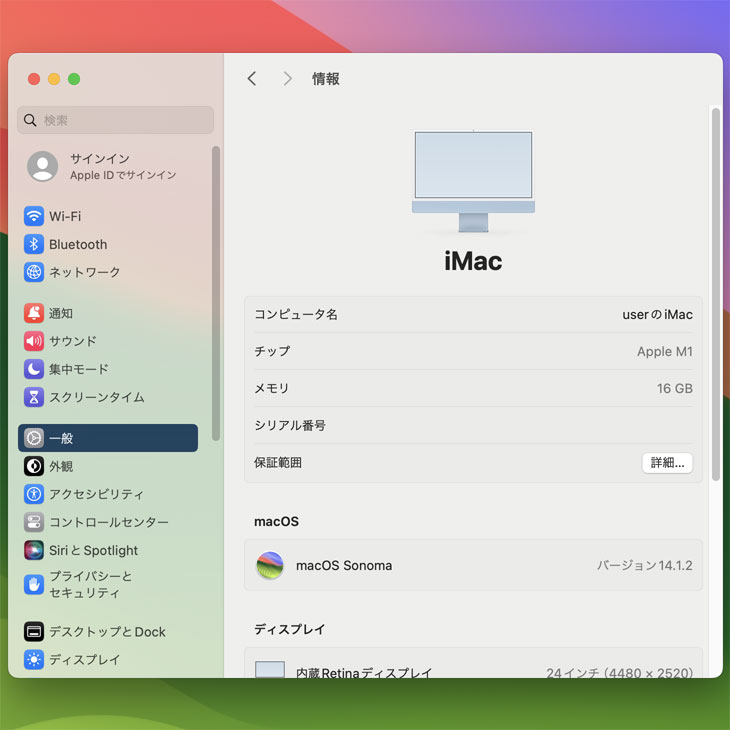Screen dimensions: 730x730
Task: Open ネットワーク globe icon
Action: (x=34, y=272)
